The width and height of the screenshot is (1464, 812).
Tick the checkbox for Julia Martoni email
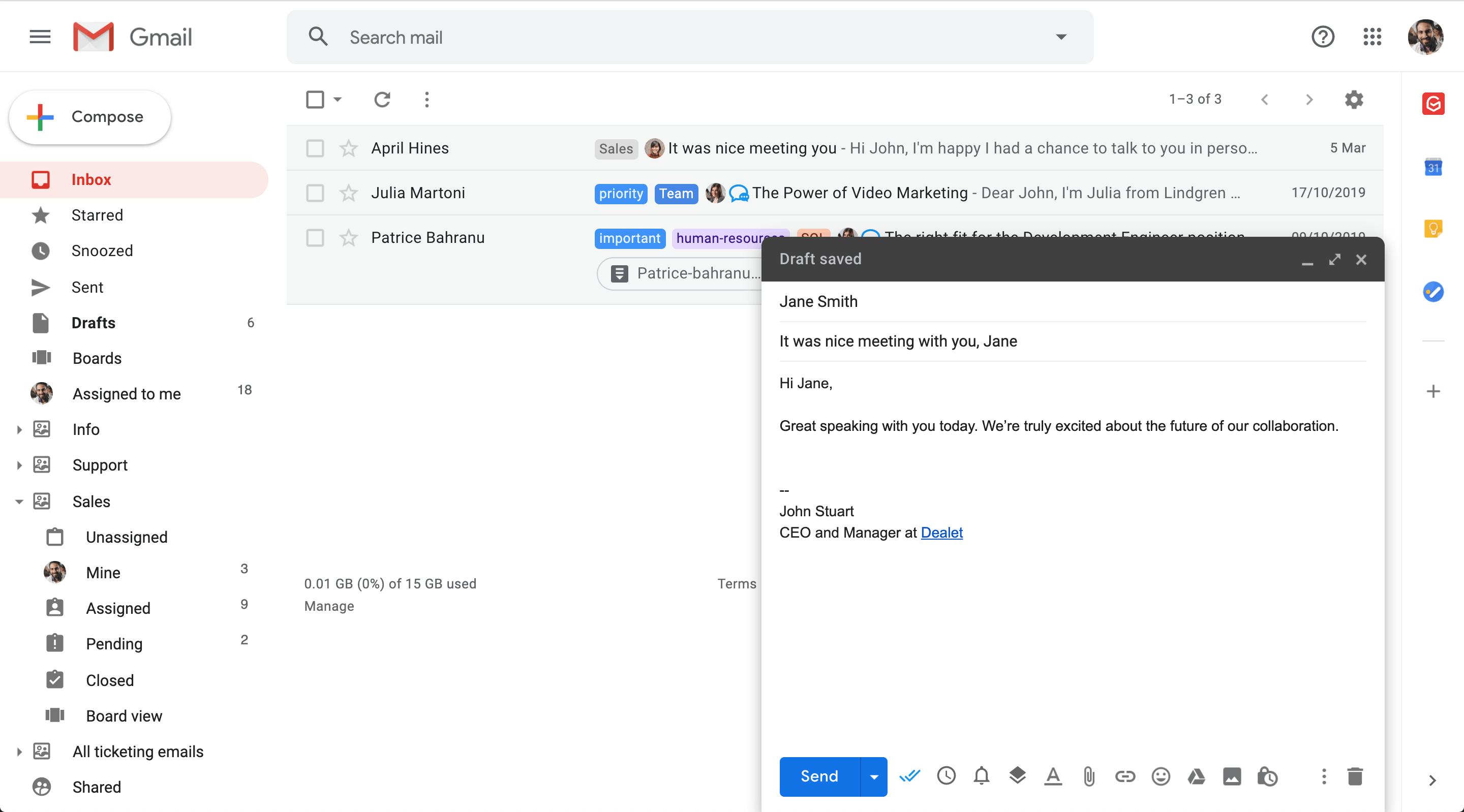click(x=315, y=193)
